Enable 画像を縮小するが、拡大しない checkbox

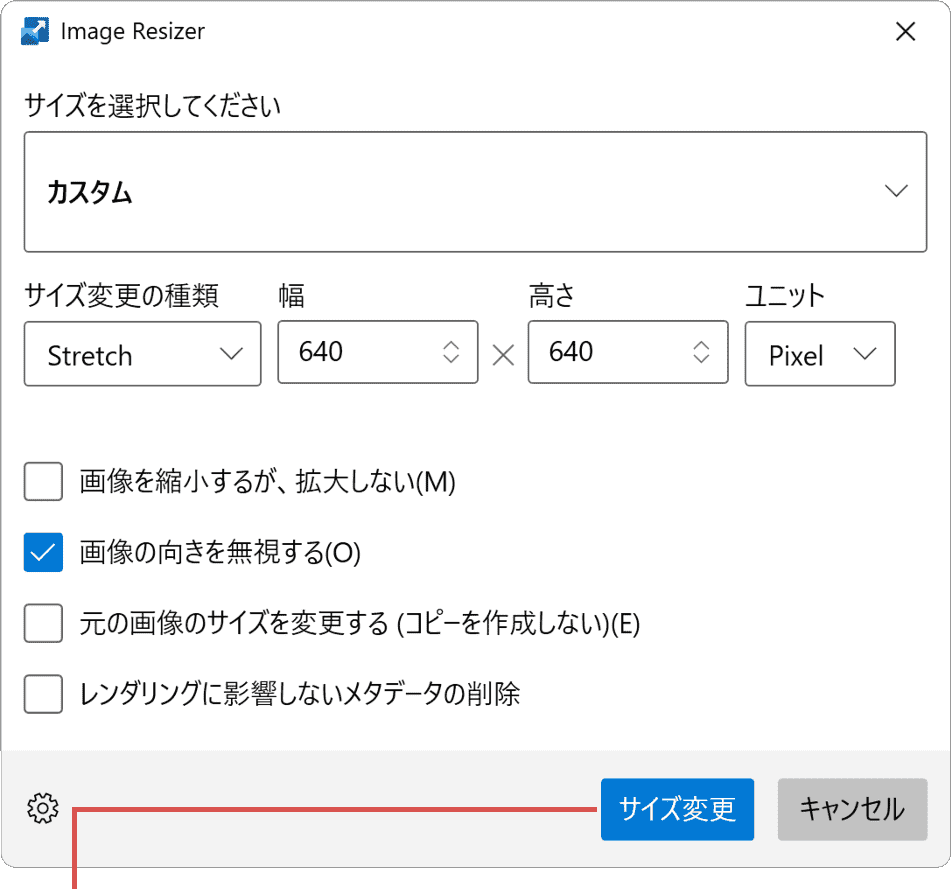pos(43,482)
